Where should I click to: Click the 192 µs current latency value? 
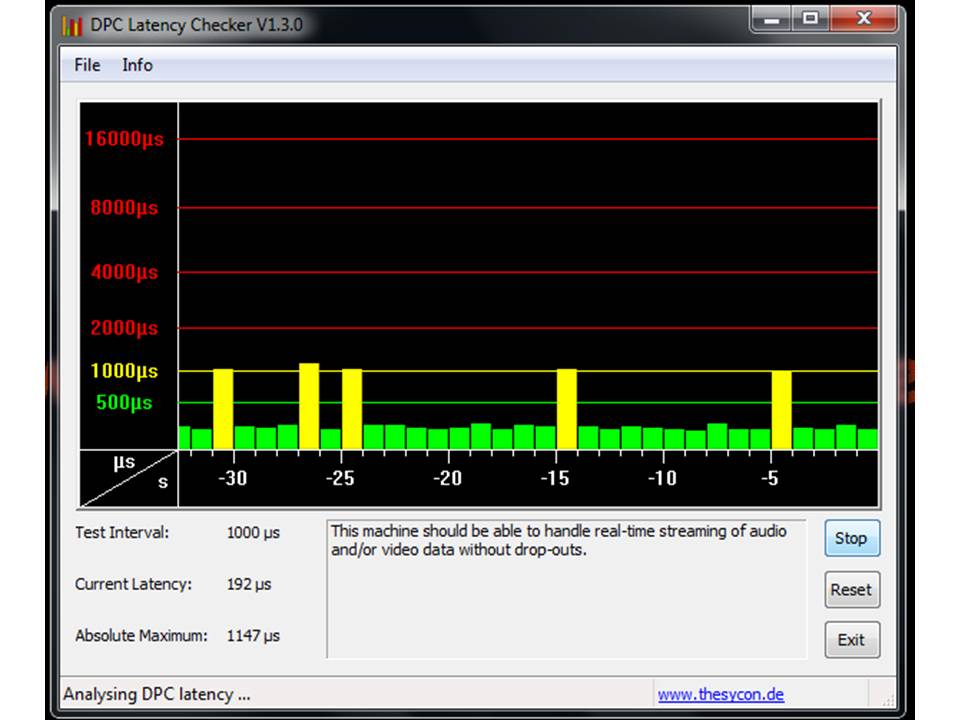pos(249,584)
